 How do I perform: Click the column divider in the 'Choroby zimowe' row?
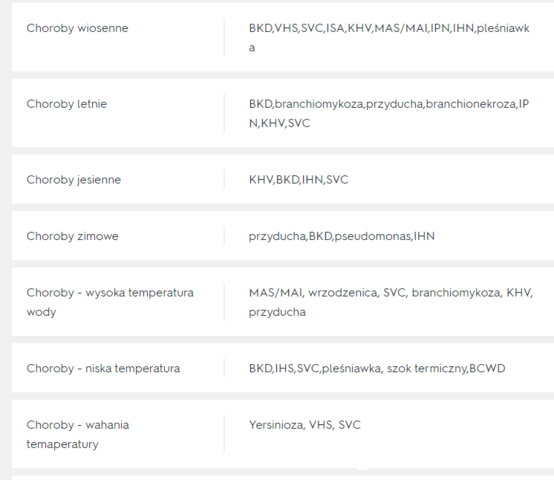tap(224, 236)
